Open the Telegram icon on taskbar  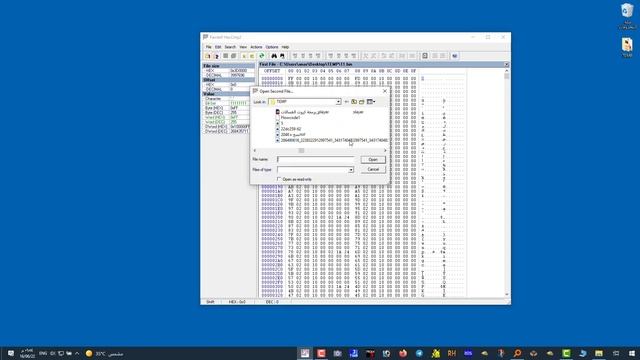[419, 353]
